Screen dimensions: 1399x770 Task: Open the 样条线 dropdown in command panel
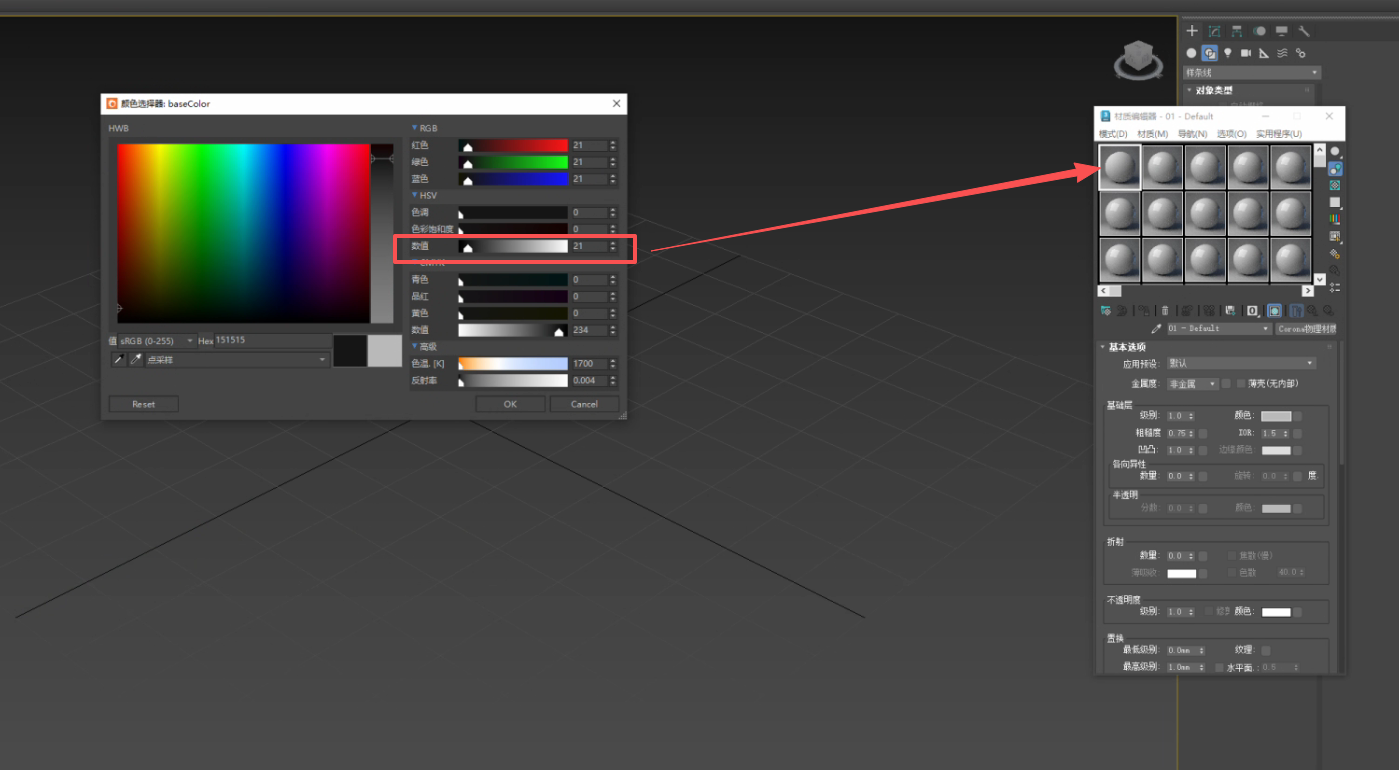[1252, 72]
